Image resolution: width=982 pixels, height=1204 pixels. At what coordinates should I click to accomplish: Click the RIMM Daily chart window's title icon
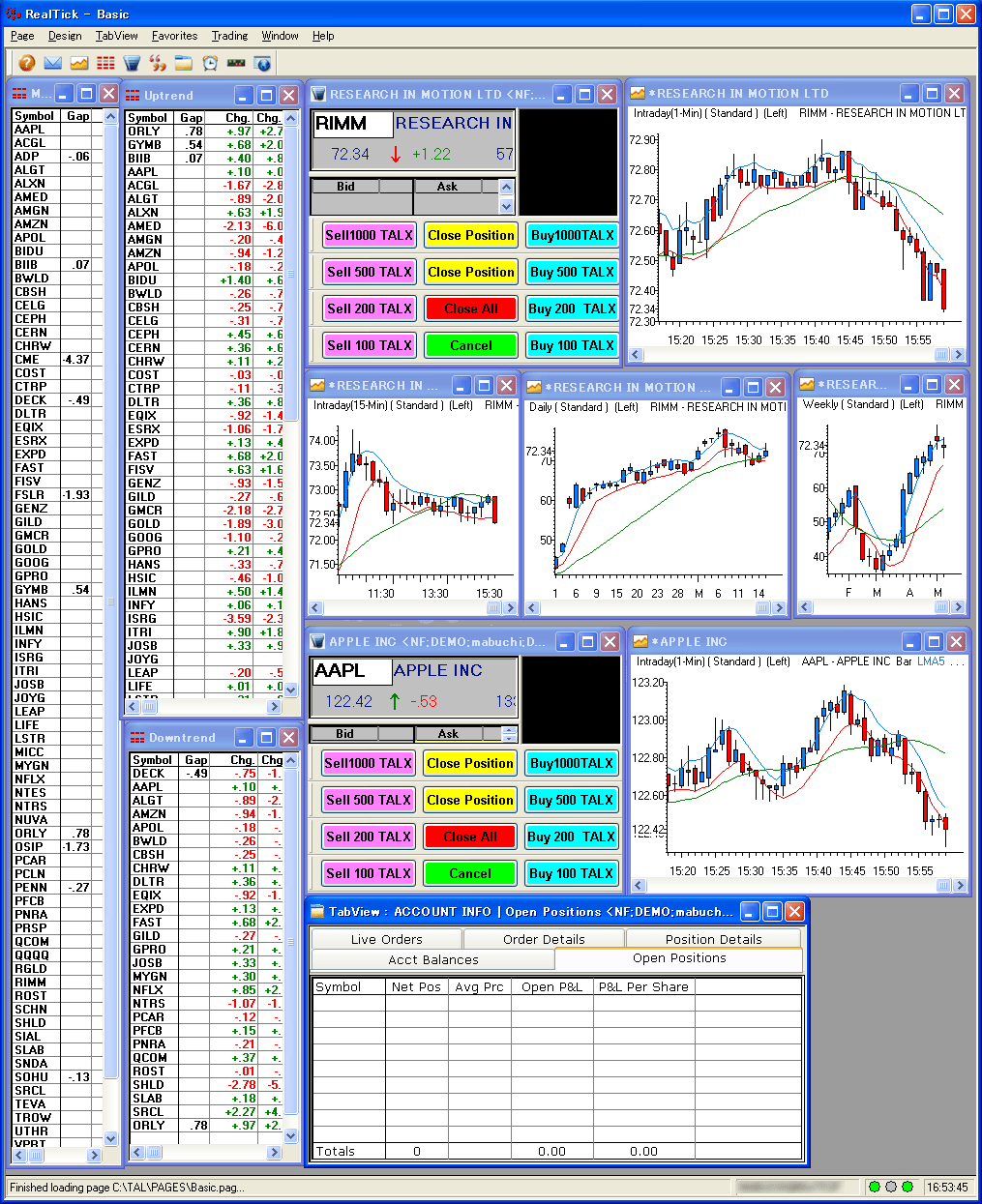534,388
